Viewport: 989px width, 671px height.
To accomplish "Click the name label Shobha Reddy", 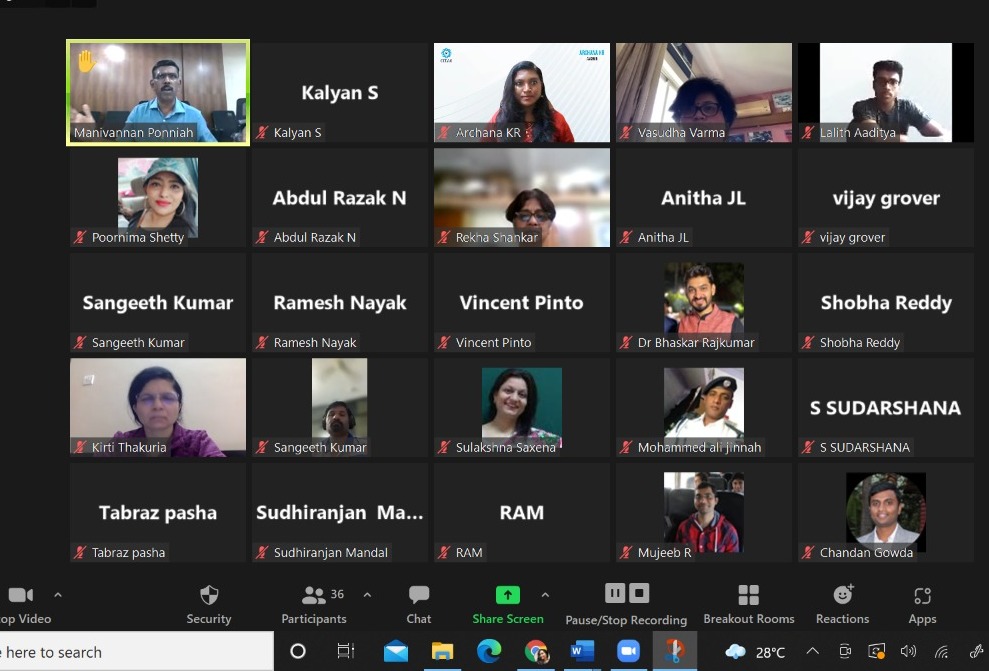I will tap(860, 343).
